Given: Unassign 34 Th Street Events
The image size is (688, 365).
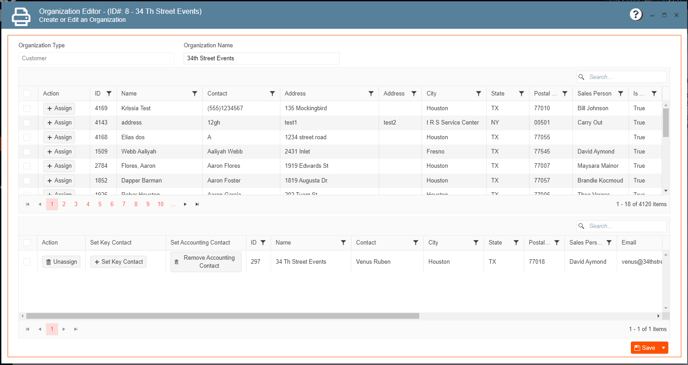Looking at the screenshot, I should pyautogui.click(x=61, y=262).
